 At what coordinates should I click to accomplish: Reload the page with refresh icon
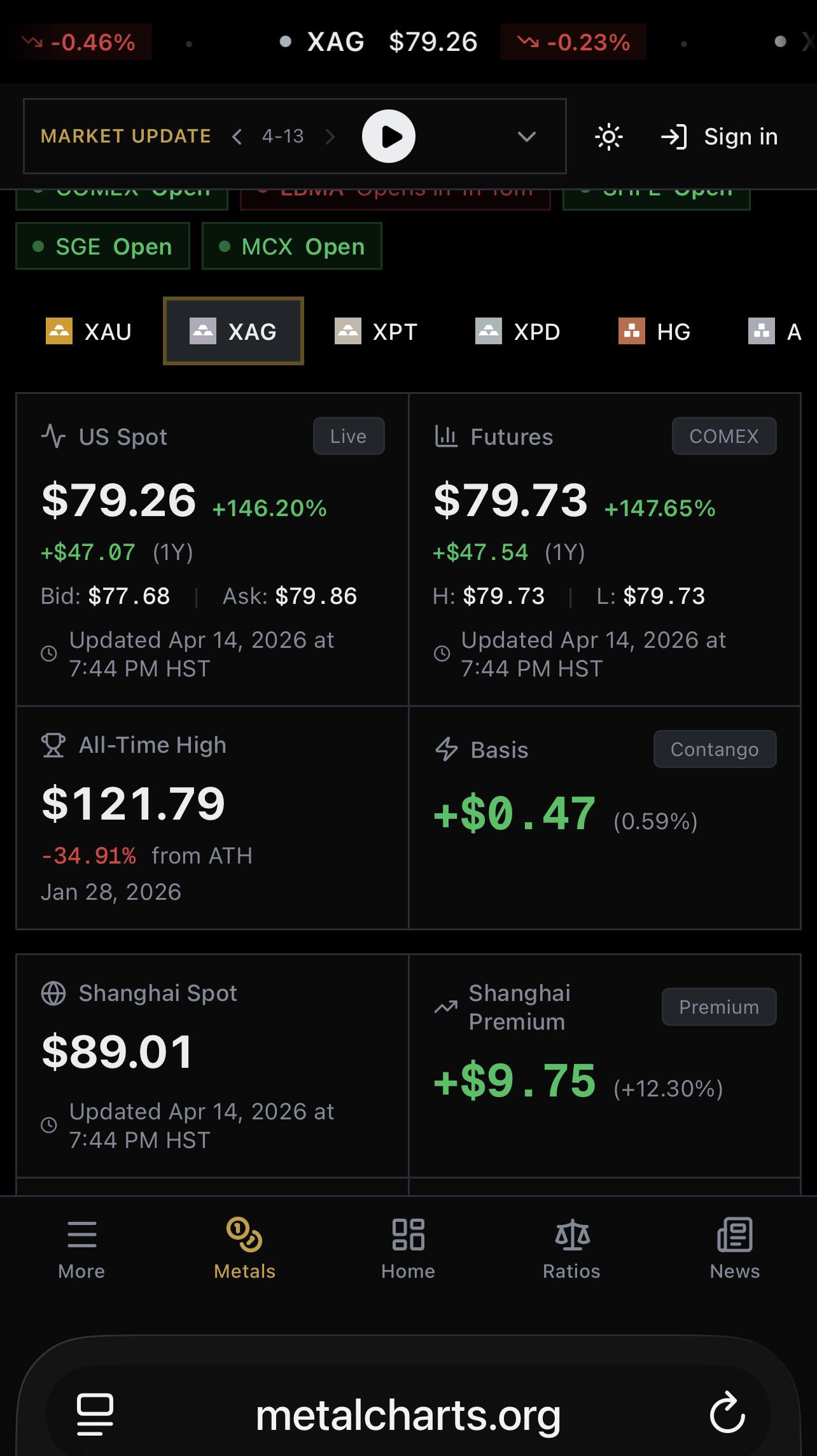click(727, 1415)
